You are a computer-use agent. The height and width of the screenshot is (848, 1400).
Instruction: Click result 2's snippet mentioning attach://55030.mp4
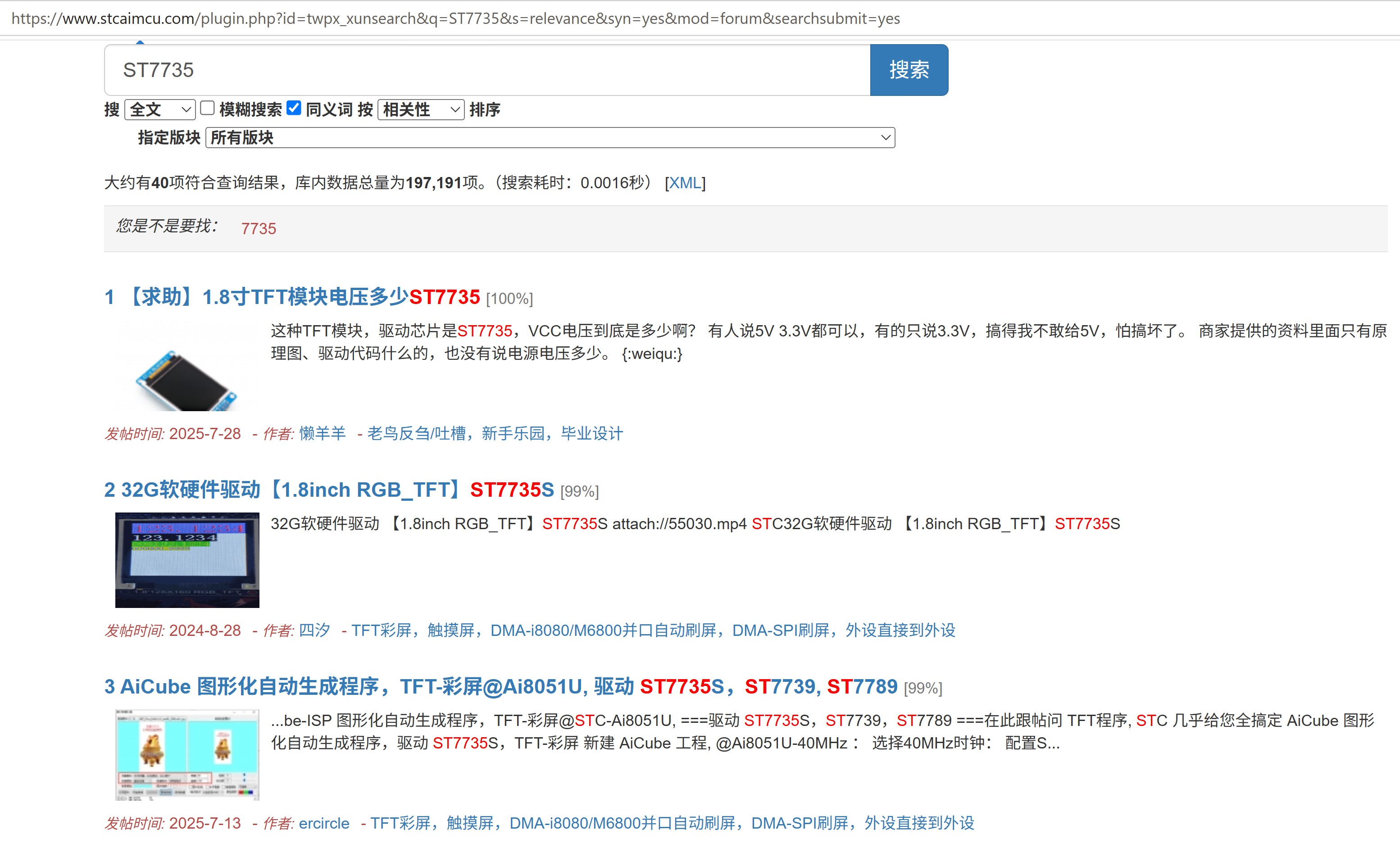pyautogui.click(x=695, y=523)
